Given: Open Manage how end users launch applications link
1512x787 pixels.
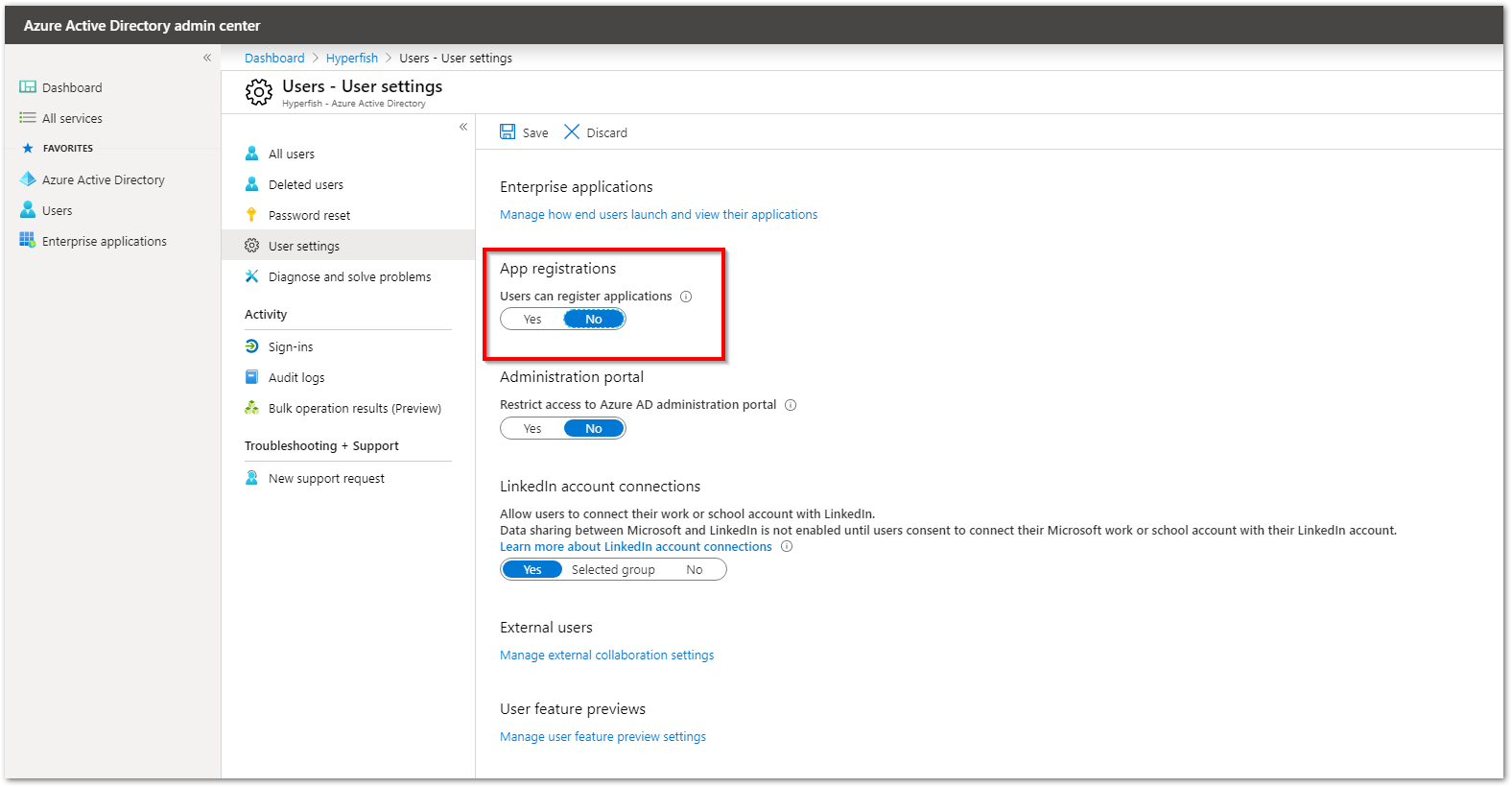Looking at the screenshot, I should 659,215.
